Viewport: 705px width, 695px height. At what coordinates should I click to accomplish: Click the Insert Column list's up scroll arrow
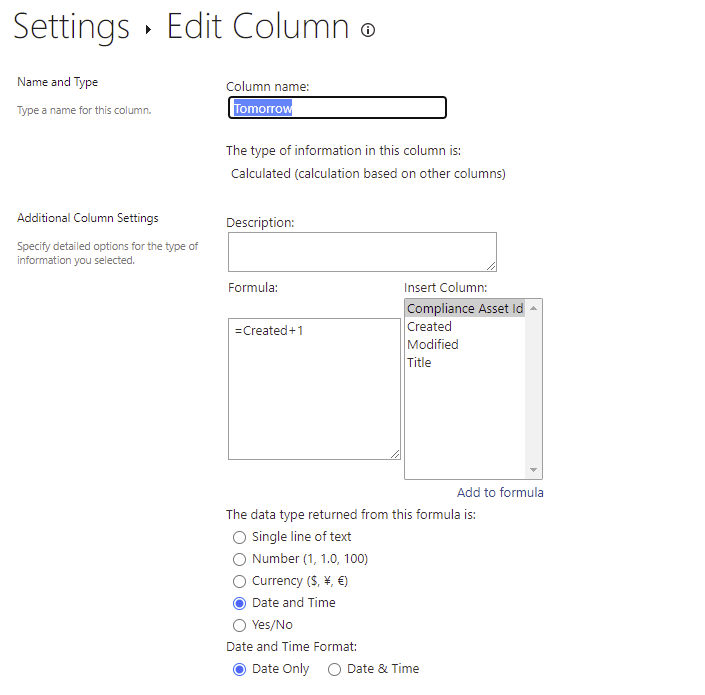(x=533, y=308)
